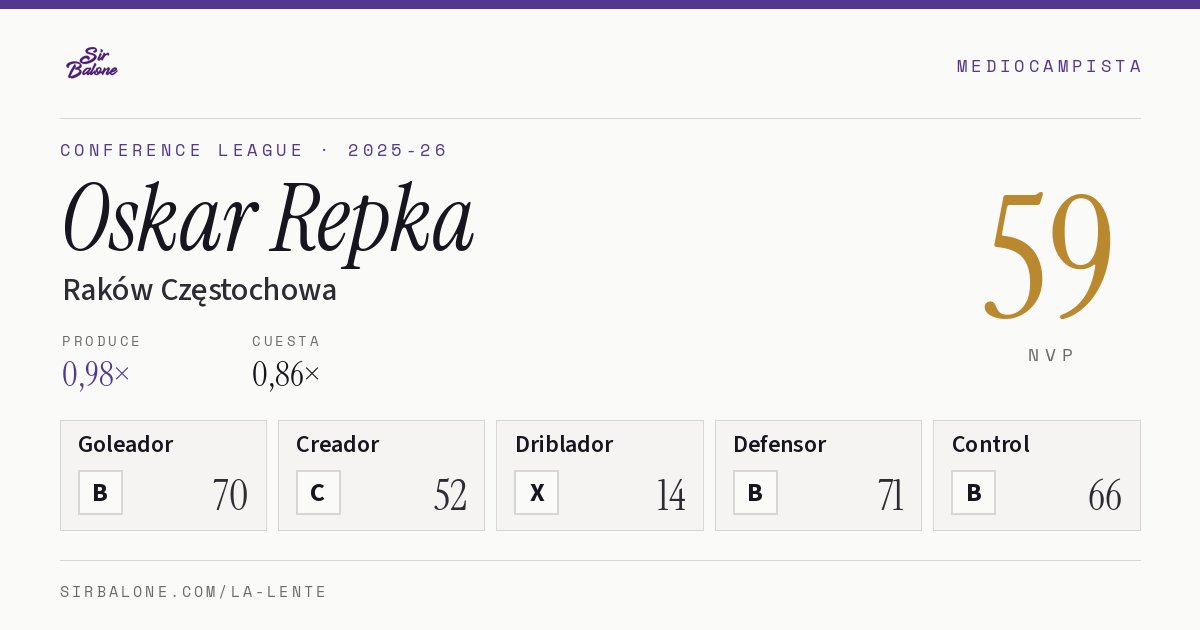1200x630 pixels.
Task: Select the C grade badge under Creador
Action: tap(318, 493)
